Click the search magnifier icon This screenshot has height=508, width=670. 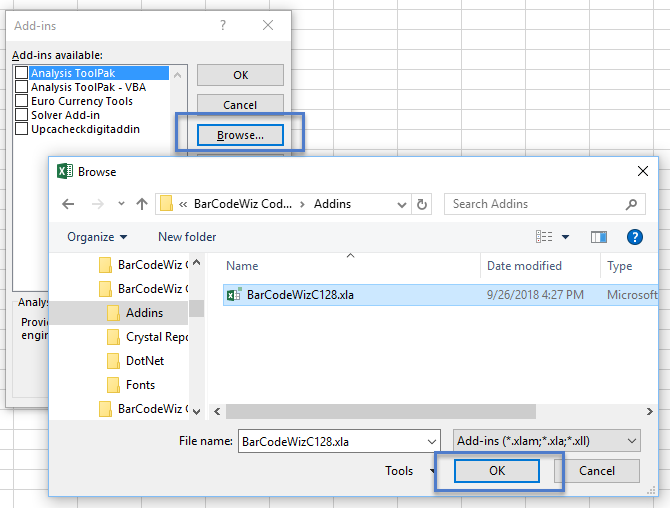(631, 204)
